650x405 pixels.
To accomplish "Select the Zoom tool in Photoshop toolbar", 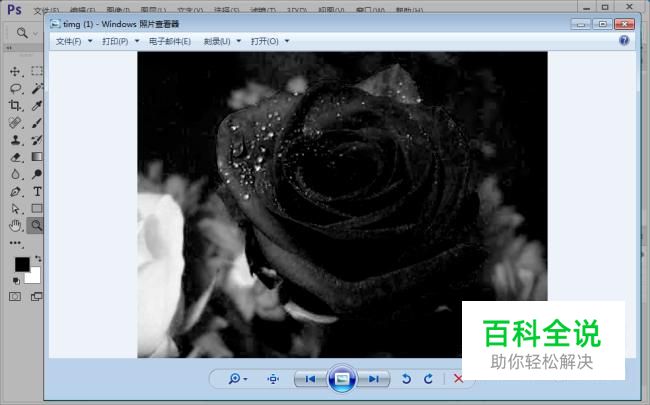I will [36, 226].
